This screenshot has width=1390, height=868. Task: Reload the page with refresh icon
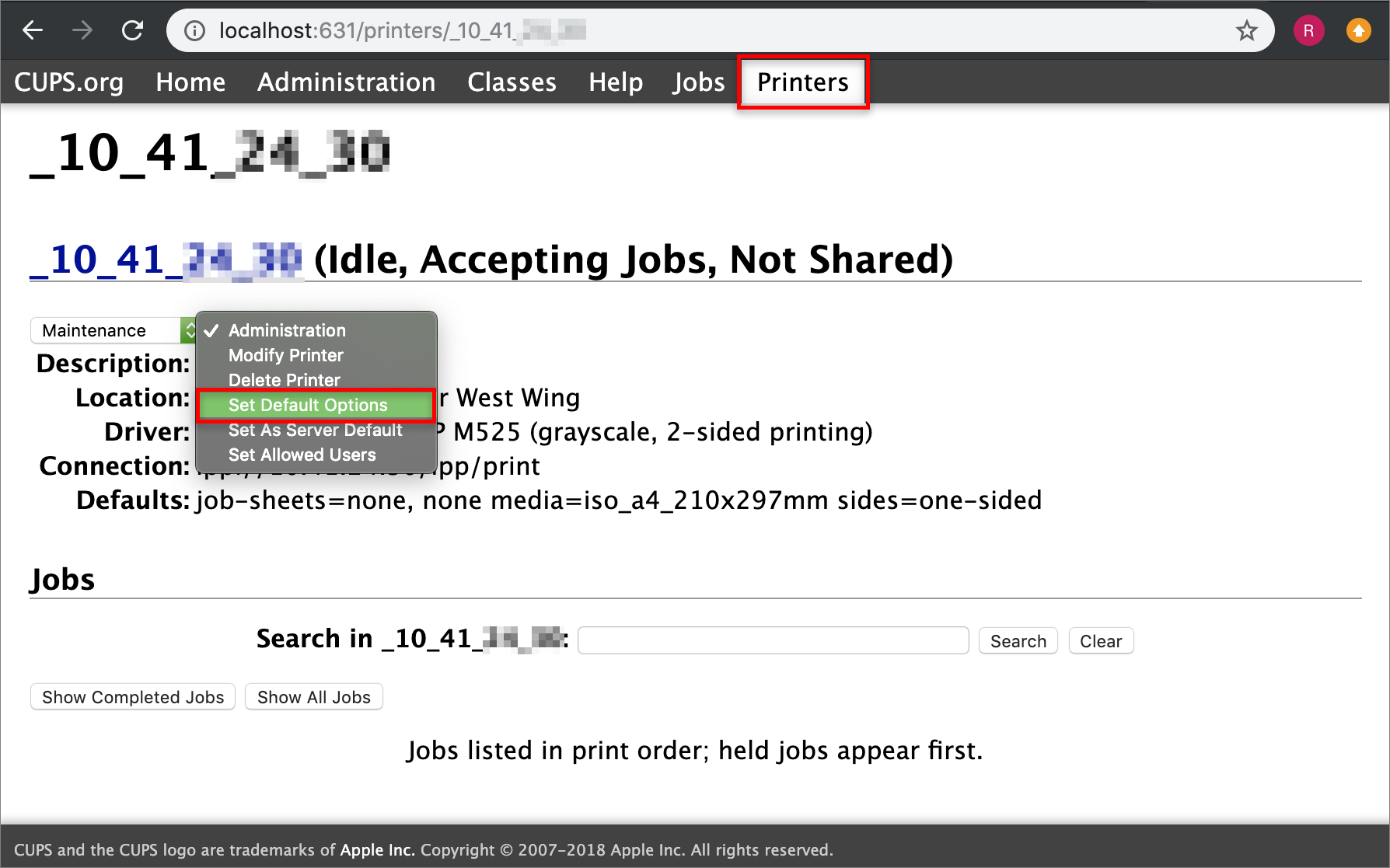133,30
